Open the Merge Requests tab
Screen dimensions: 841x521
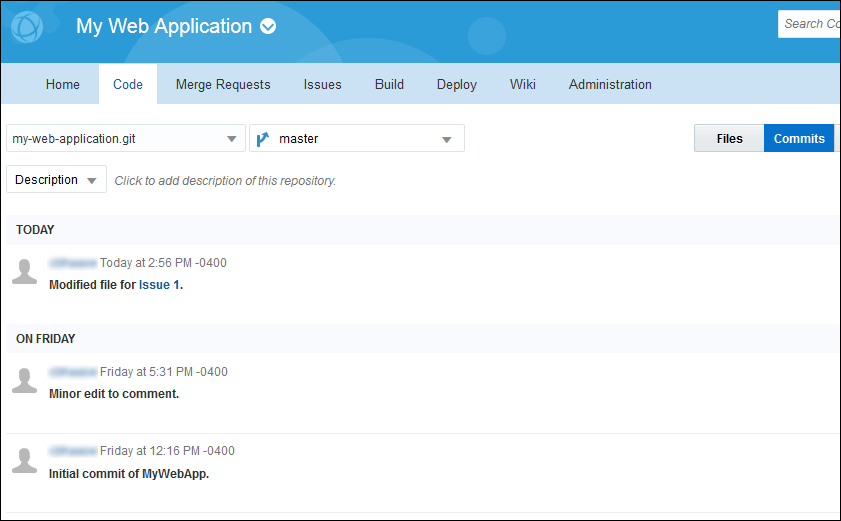pyautogui.click(x=223, y=85)
